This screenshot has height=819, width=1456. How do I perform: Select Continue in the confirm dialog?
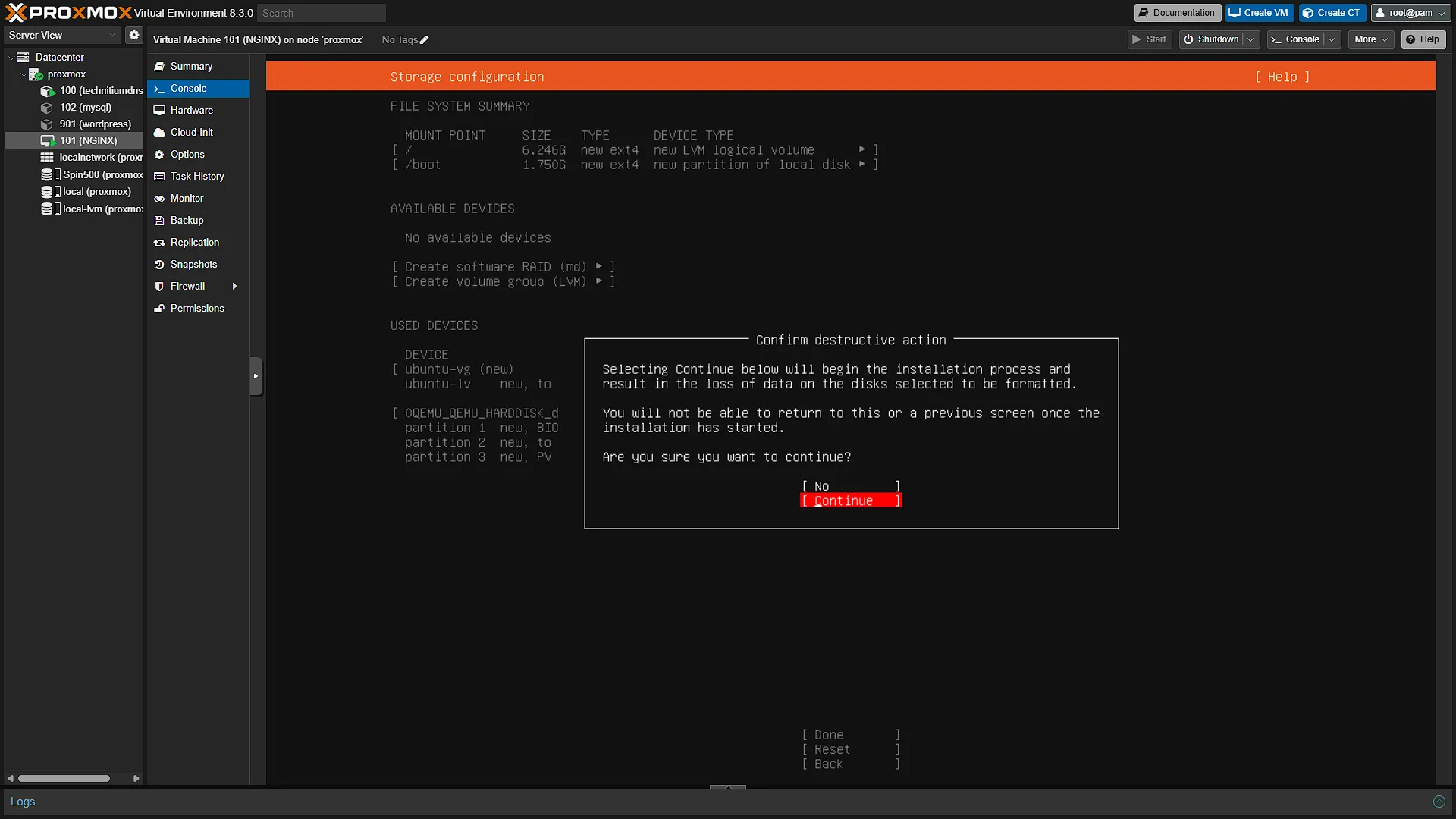tap(851, 501)
